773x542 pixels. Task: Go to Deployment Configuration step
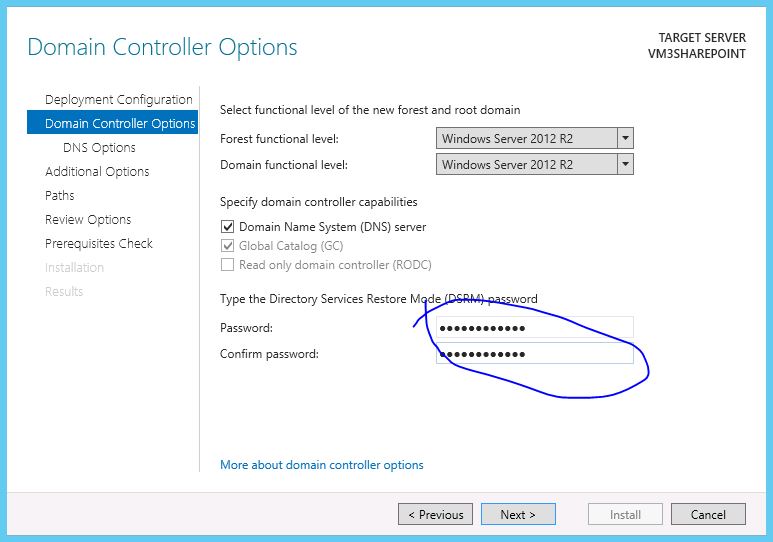pos(119,100)
